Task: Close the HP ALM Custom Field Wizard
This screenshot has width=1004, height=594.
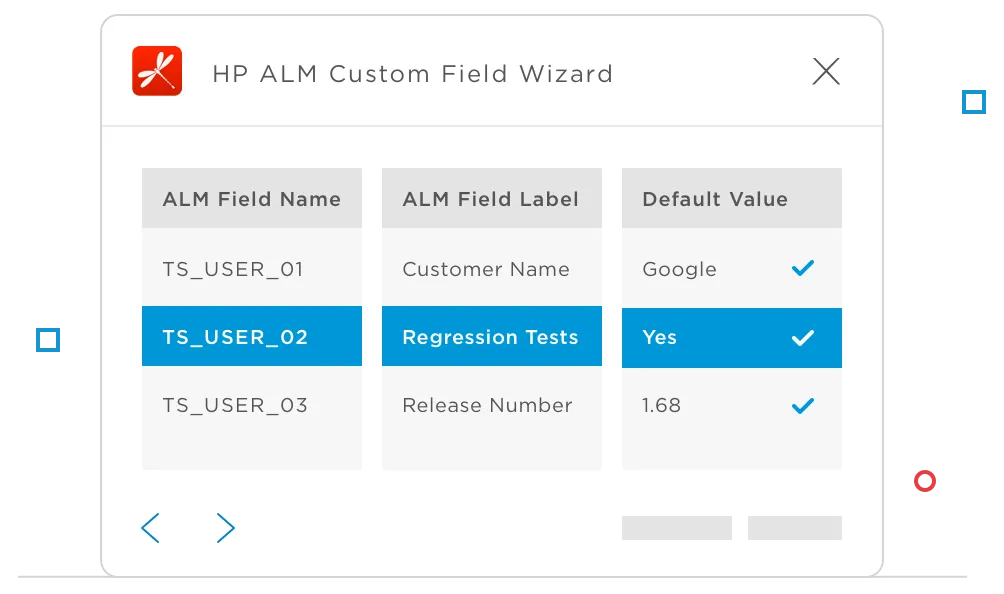Action: tap(826, 71)
